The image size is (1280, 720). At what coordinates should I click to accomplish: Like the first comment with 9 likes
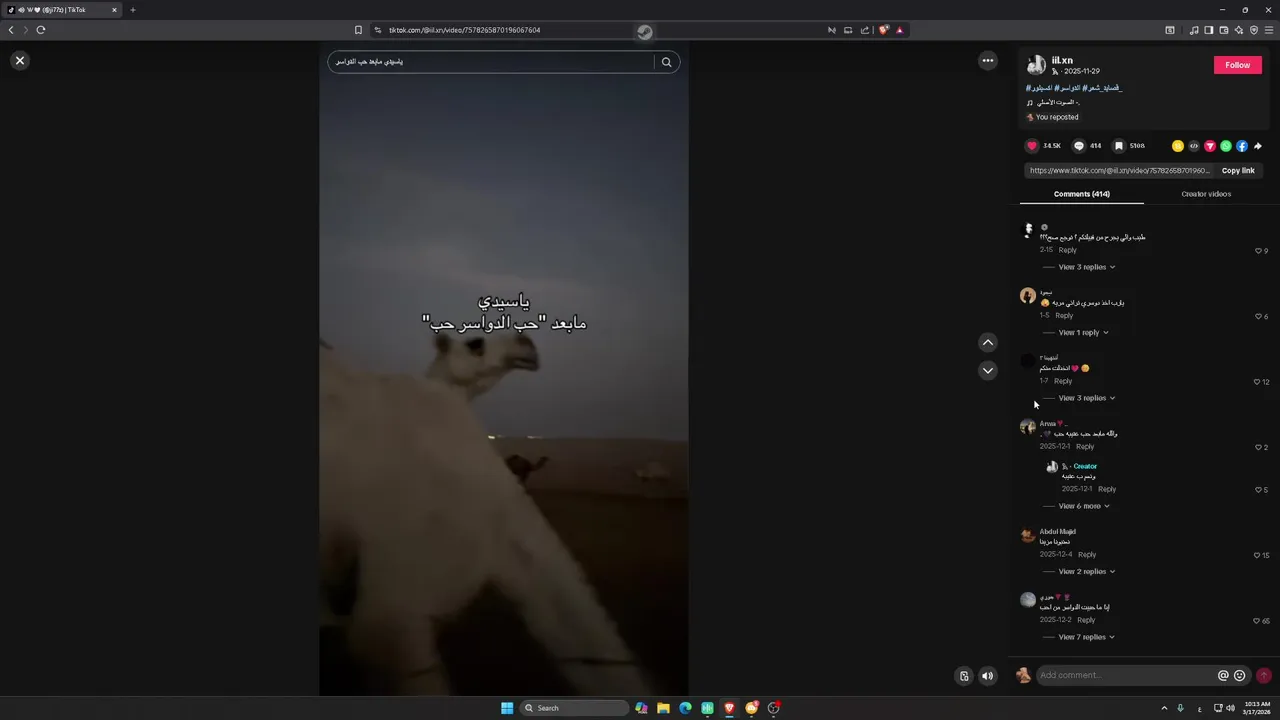1258,251
